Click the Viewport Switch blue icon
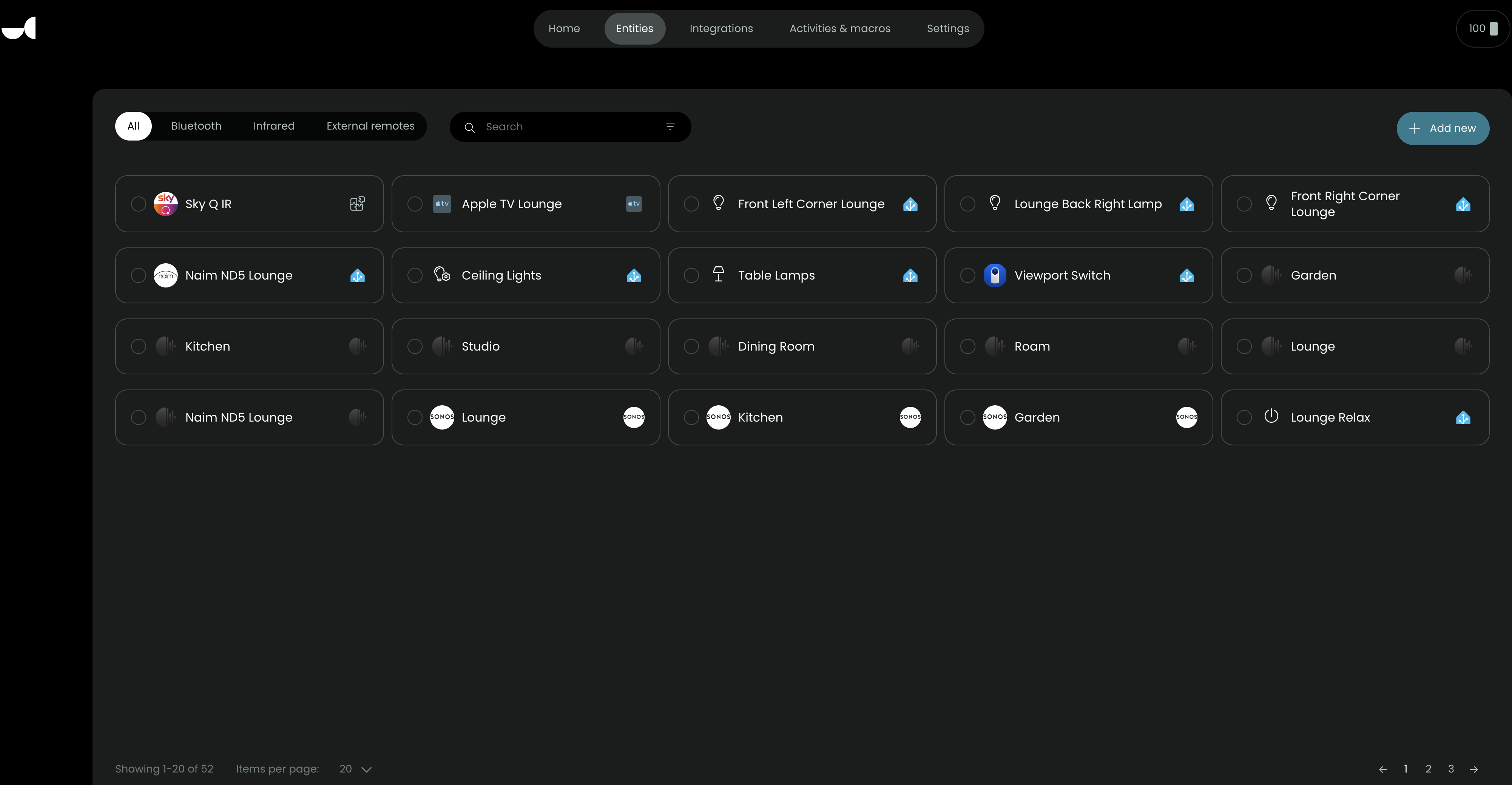 994,275
